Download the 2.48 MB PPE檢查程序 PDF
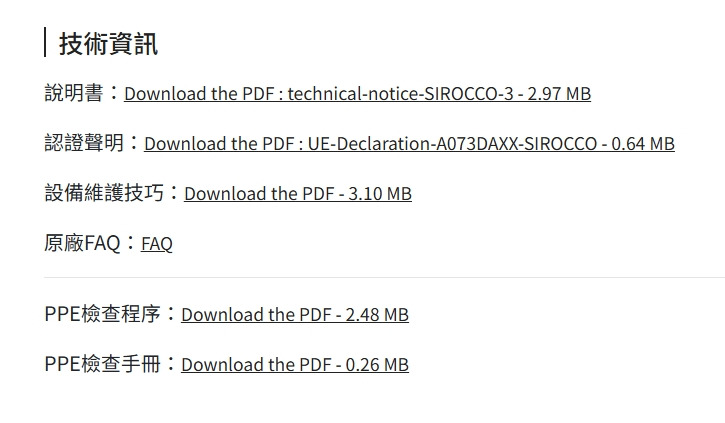 (x=294, y=315)
